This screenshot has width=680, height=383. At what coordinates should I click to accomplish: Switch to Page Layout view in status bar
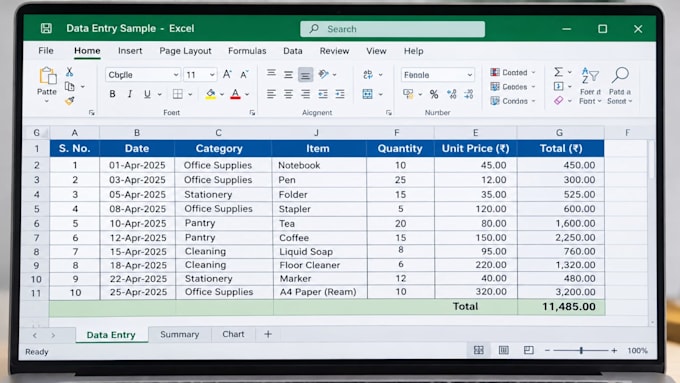point(503,350)
